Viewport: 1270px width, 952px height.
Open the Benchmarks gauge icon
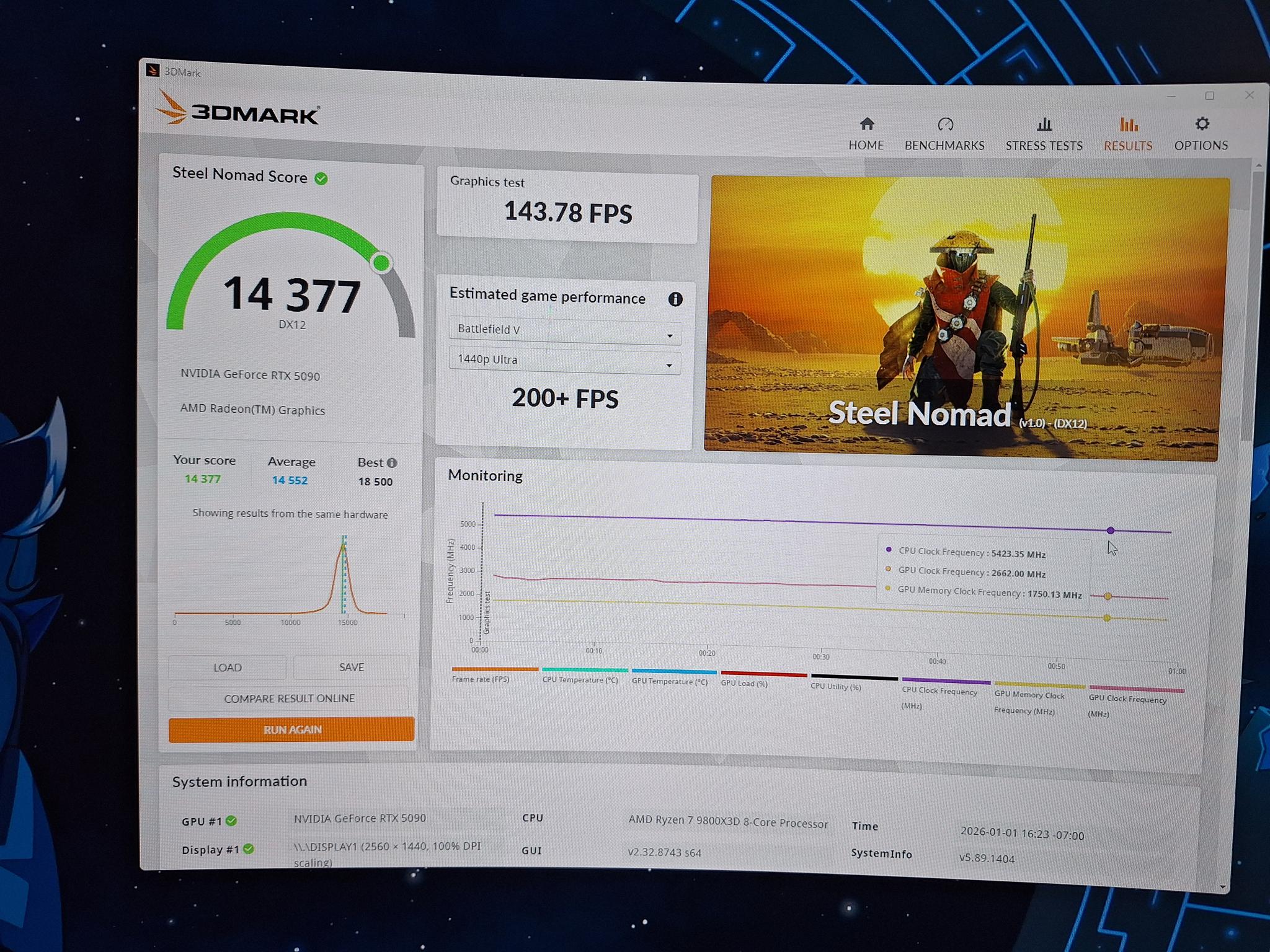[945, 125]
